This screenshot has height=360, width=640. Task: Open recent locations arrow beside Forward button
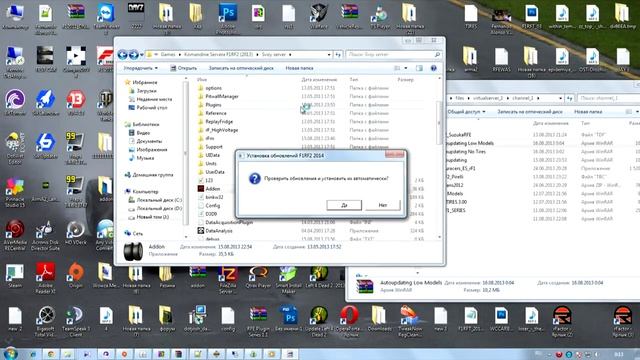click(x=142, y=55)
